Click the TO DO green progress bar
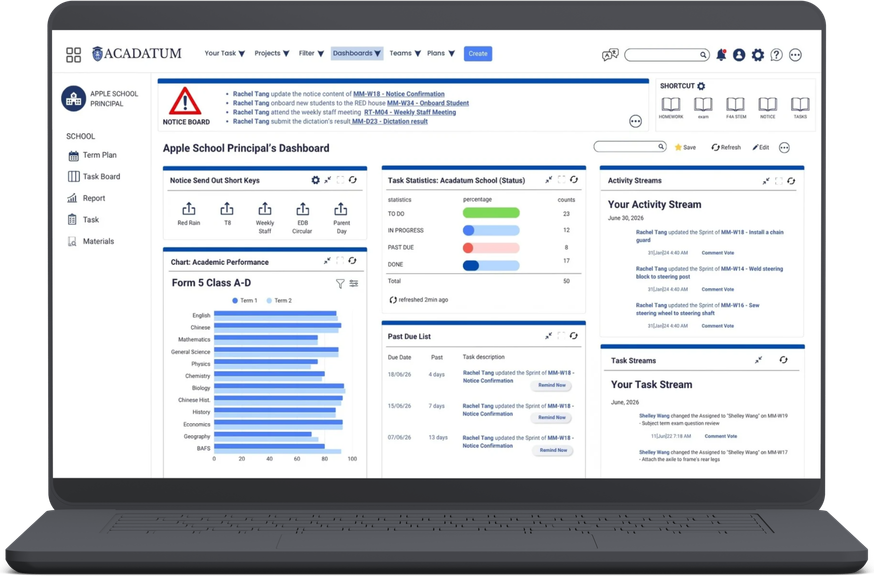 [491, 213]
